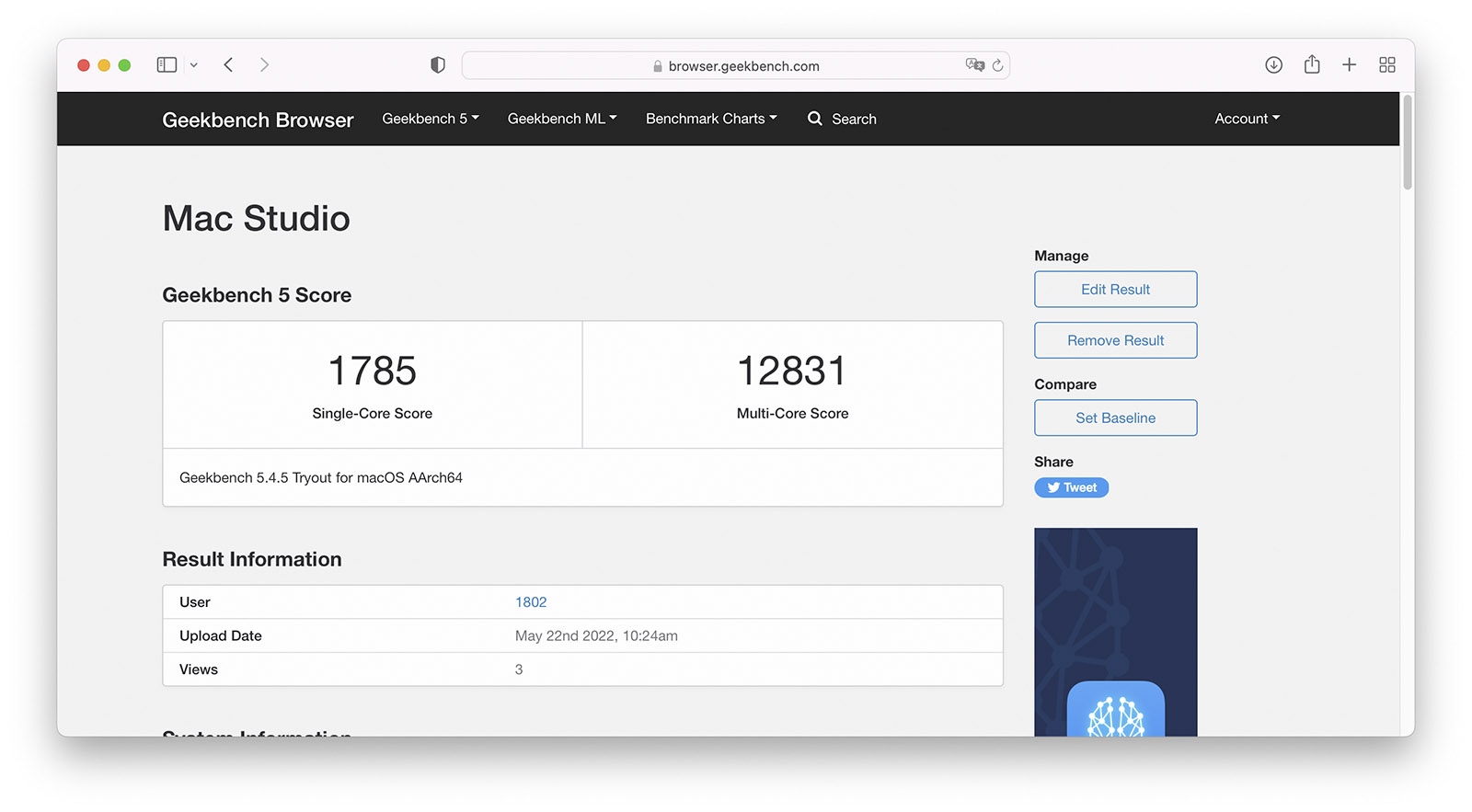This screenshot has height=812, width=1472.
Task: Expand the Geekbench ML menu
Action: tap(562, 119)
